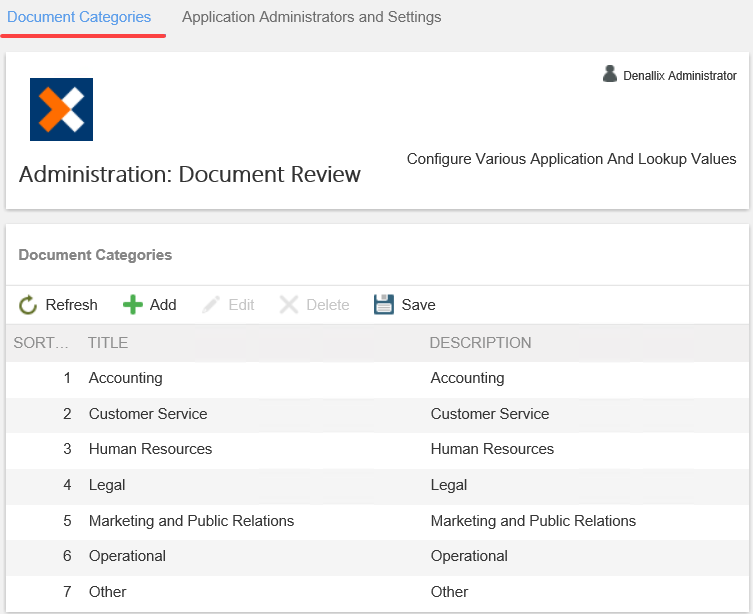Viewport: 753px width, 614px height.
Task: Sort by the Title column header
Action: click(x=108, y=343)
